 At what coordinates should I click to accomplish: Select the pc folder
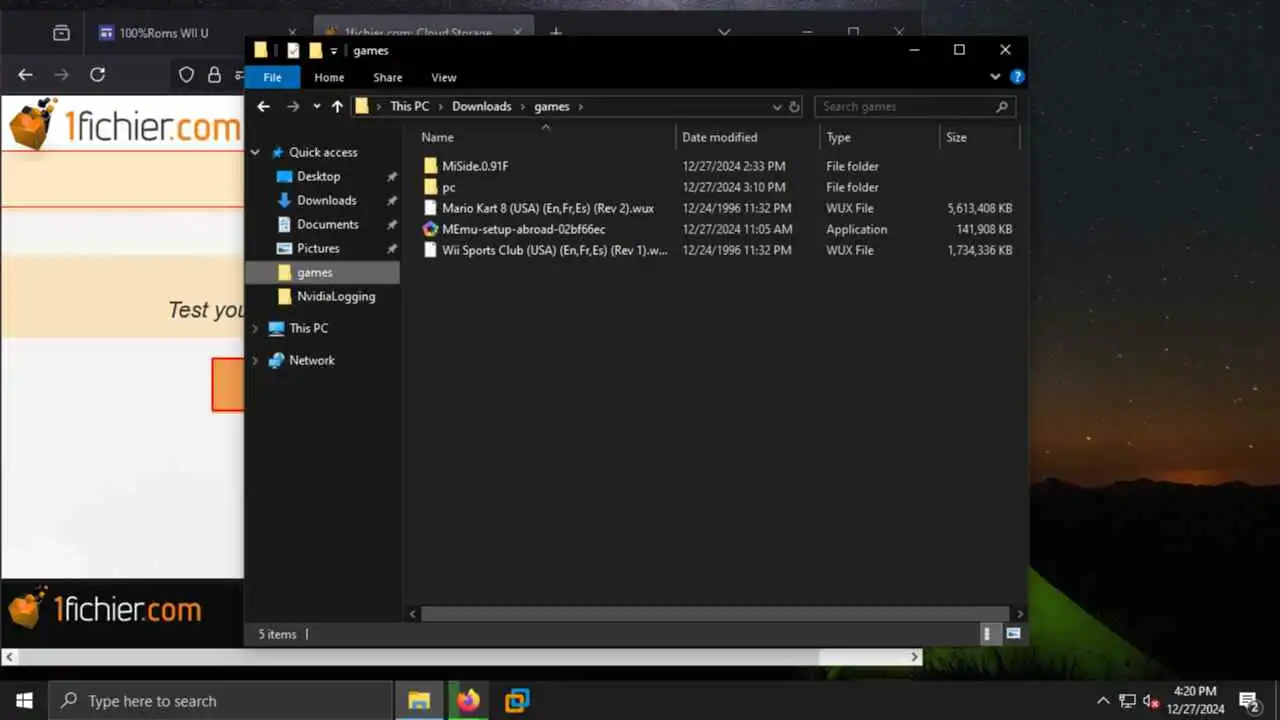449,187
